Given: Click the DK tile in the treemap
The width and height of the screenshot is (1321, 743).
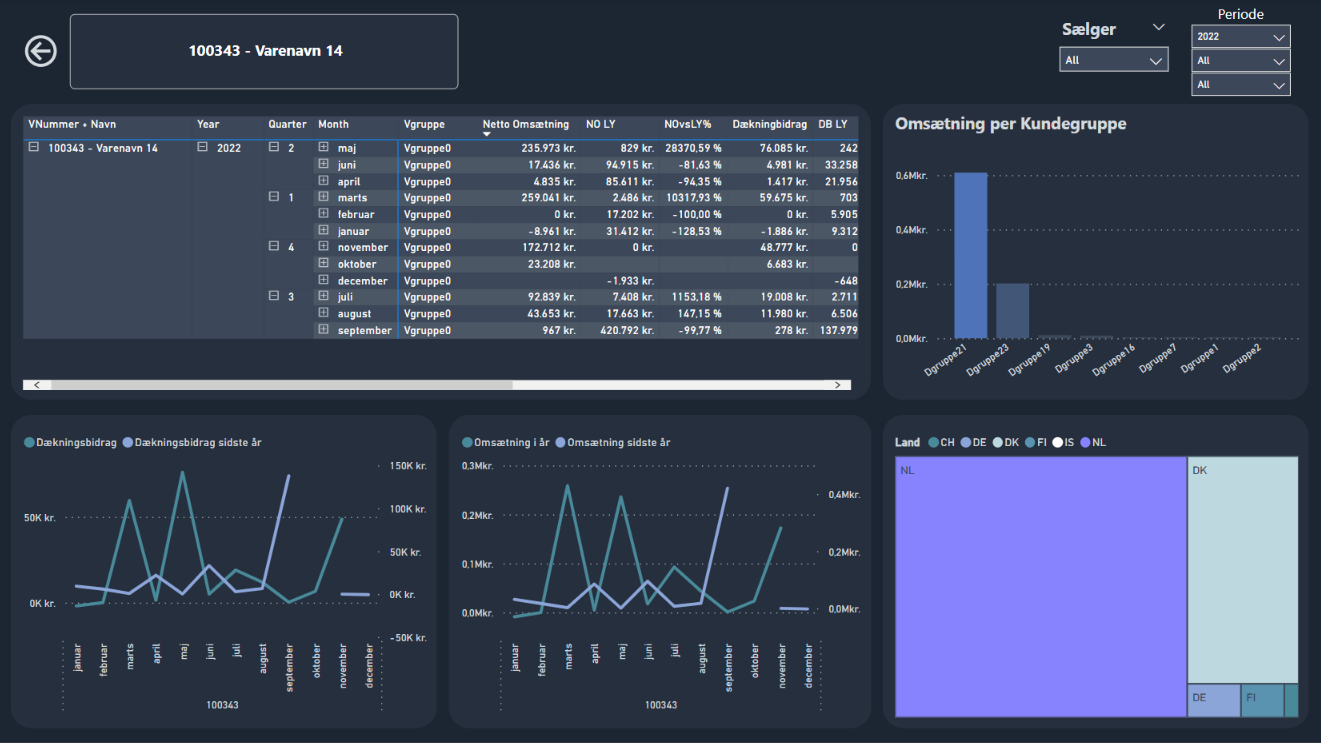Looking at the screenshot, I should 1242,570.
